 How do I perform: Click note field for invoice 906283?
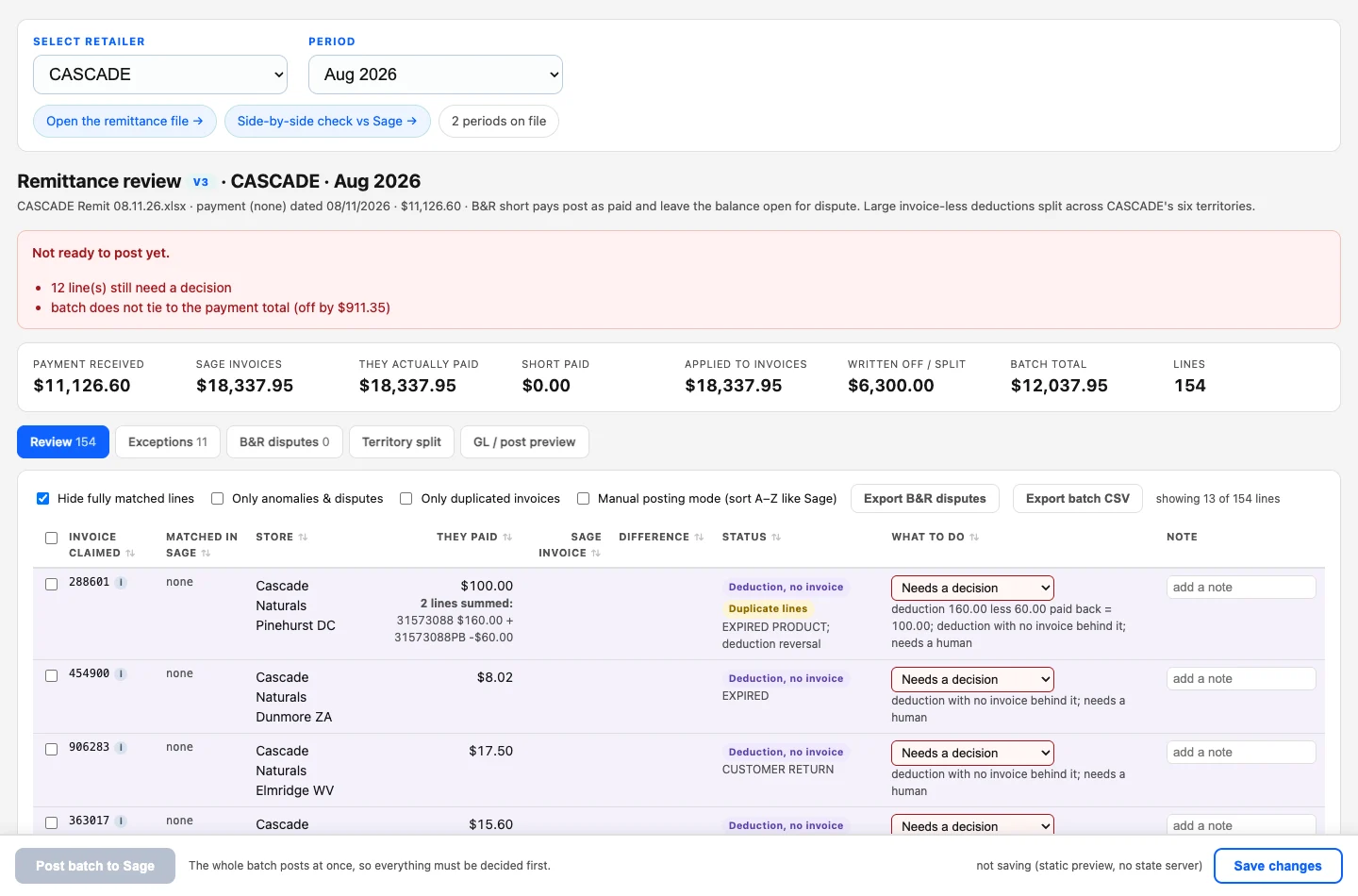point(1241,752)
